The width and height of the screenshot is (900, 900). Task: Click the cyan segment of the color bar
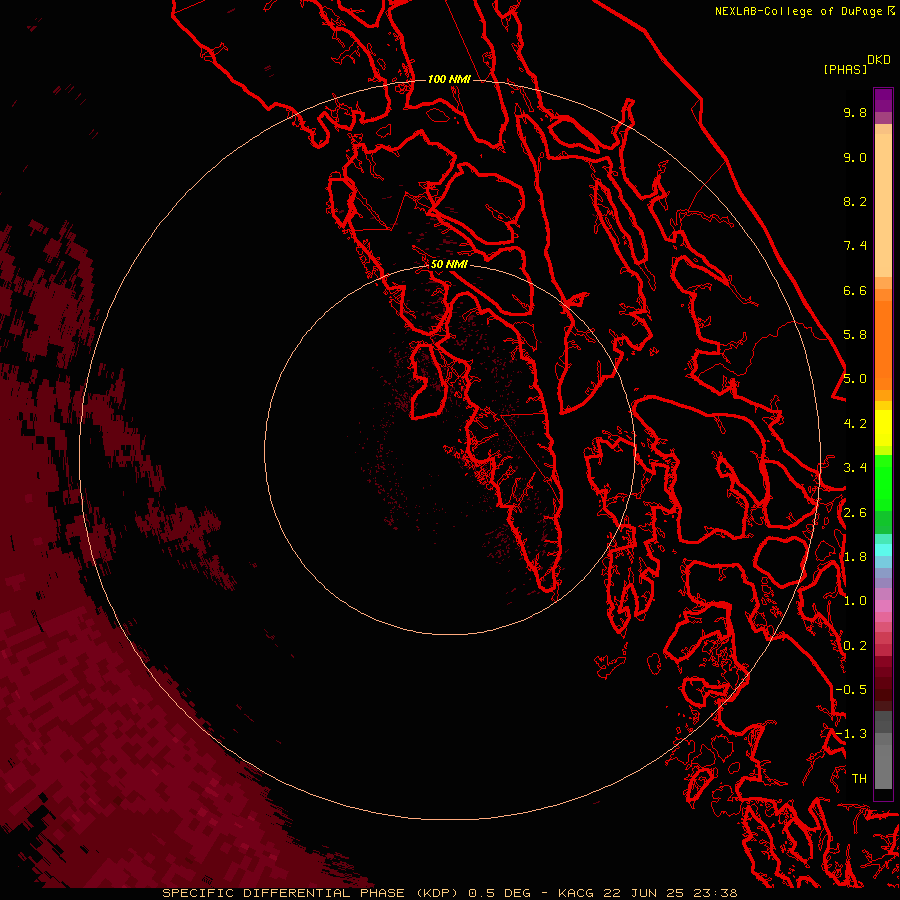click(x=883, y=550)
